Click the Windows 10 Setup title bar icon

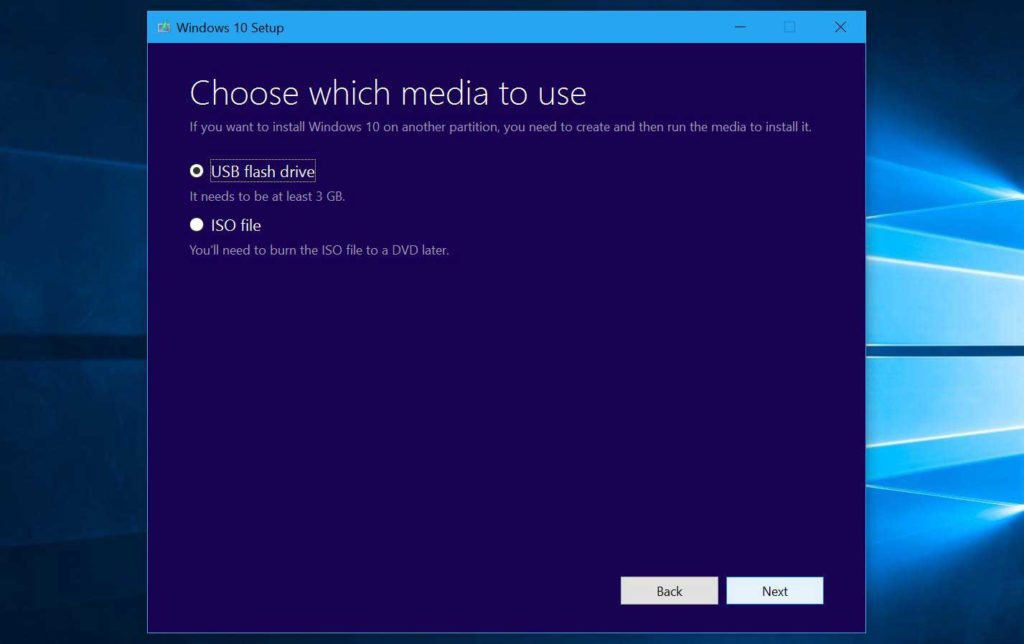[x=164, y=27]
